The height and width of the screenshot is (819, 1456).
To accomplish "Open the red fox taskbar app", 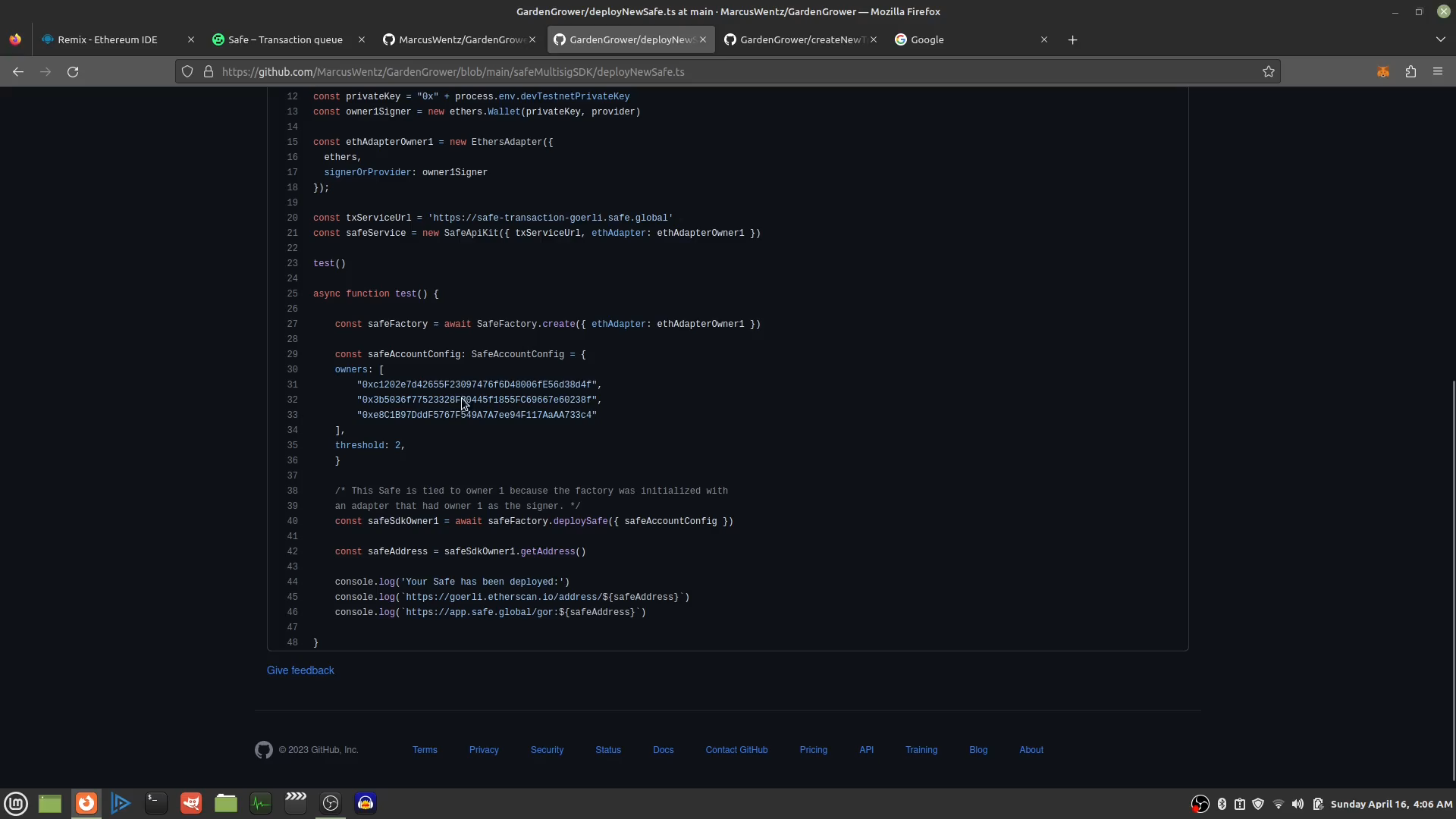I will click(x=191, y=803).
